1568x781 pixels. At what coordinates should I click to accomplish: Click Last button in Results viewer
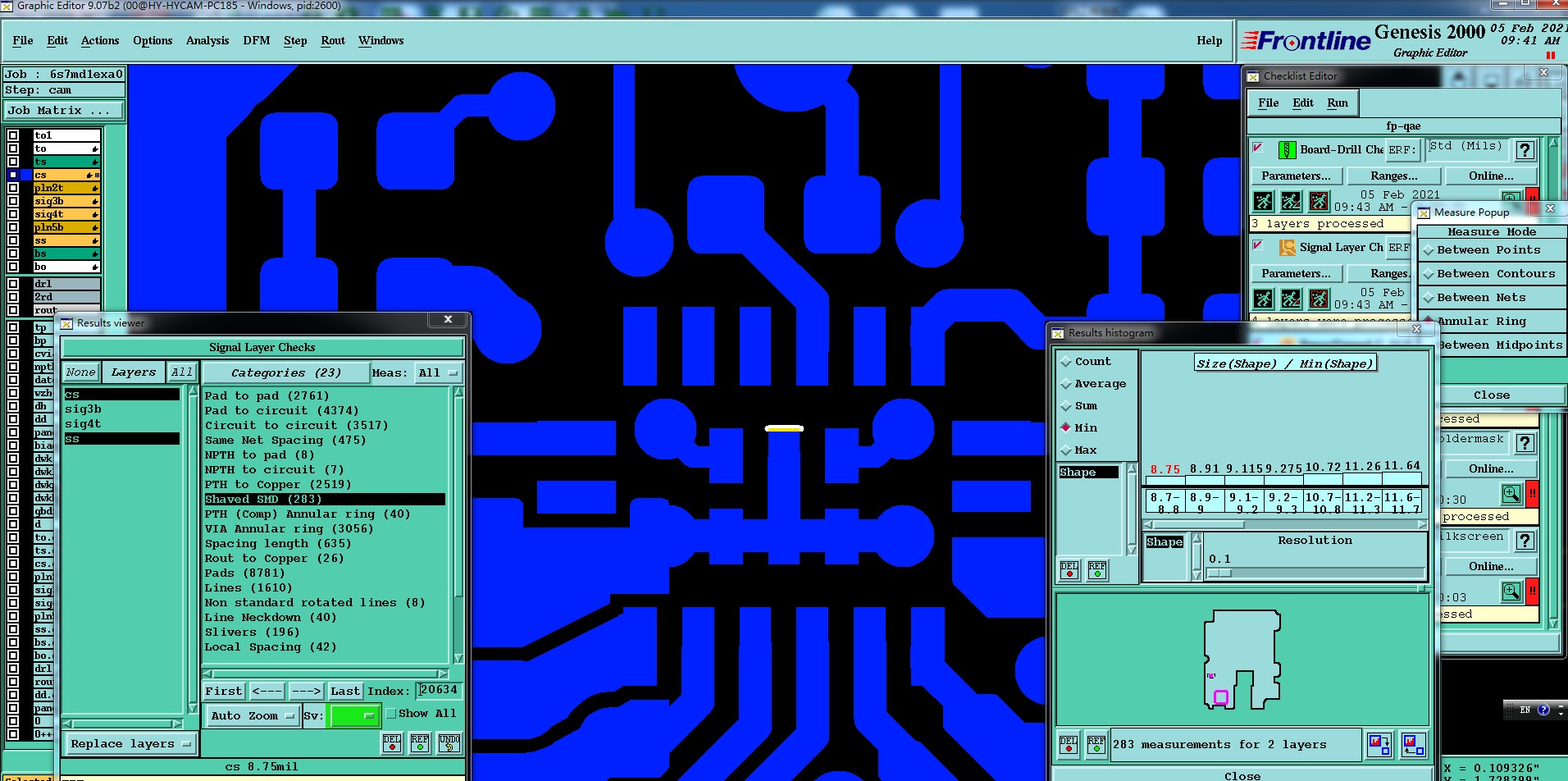point(345,692)
